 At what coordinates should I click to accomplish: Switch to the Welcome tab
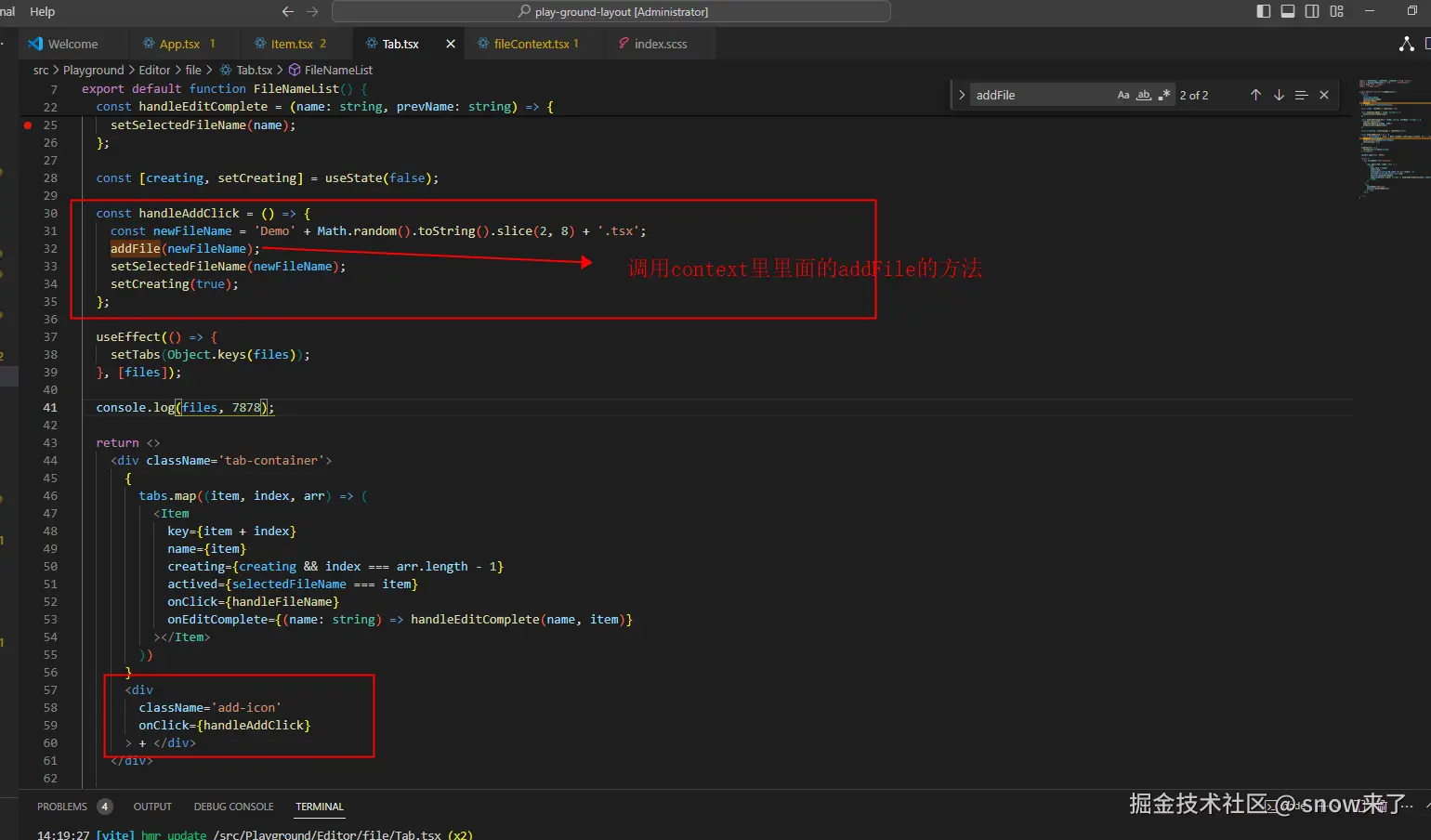click(x=72, y=44)
